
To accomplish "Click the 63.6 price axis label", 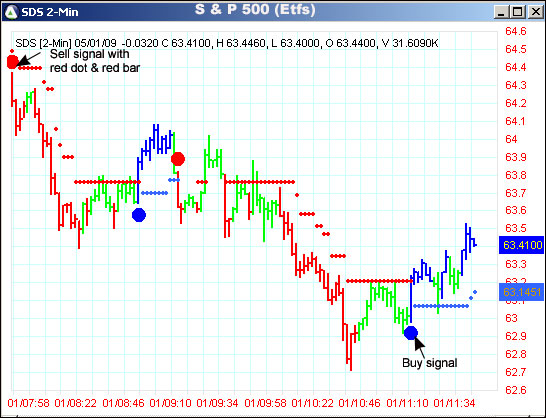I will 516,210.
